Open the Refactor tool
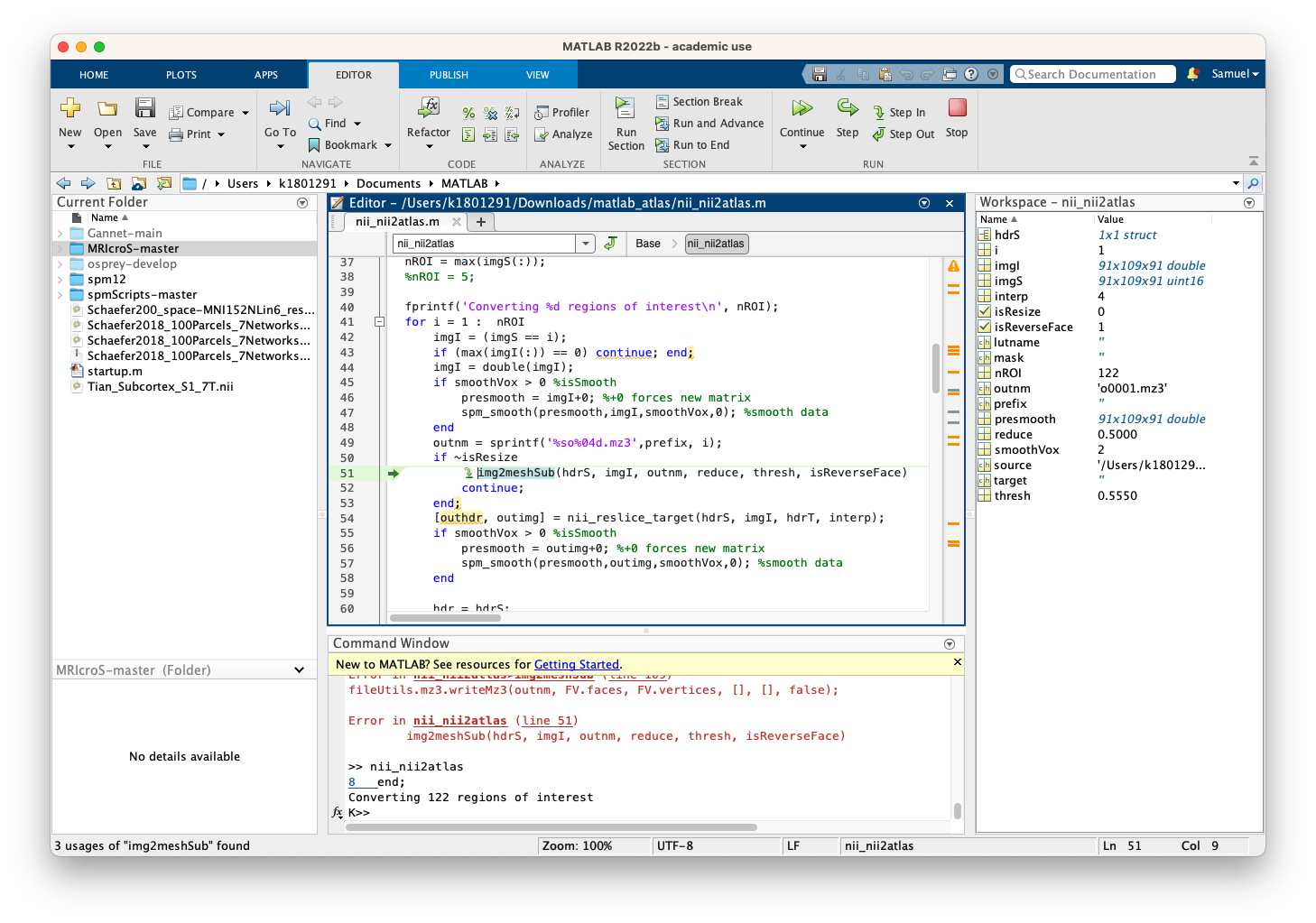 (428, 109)
